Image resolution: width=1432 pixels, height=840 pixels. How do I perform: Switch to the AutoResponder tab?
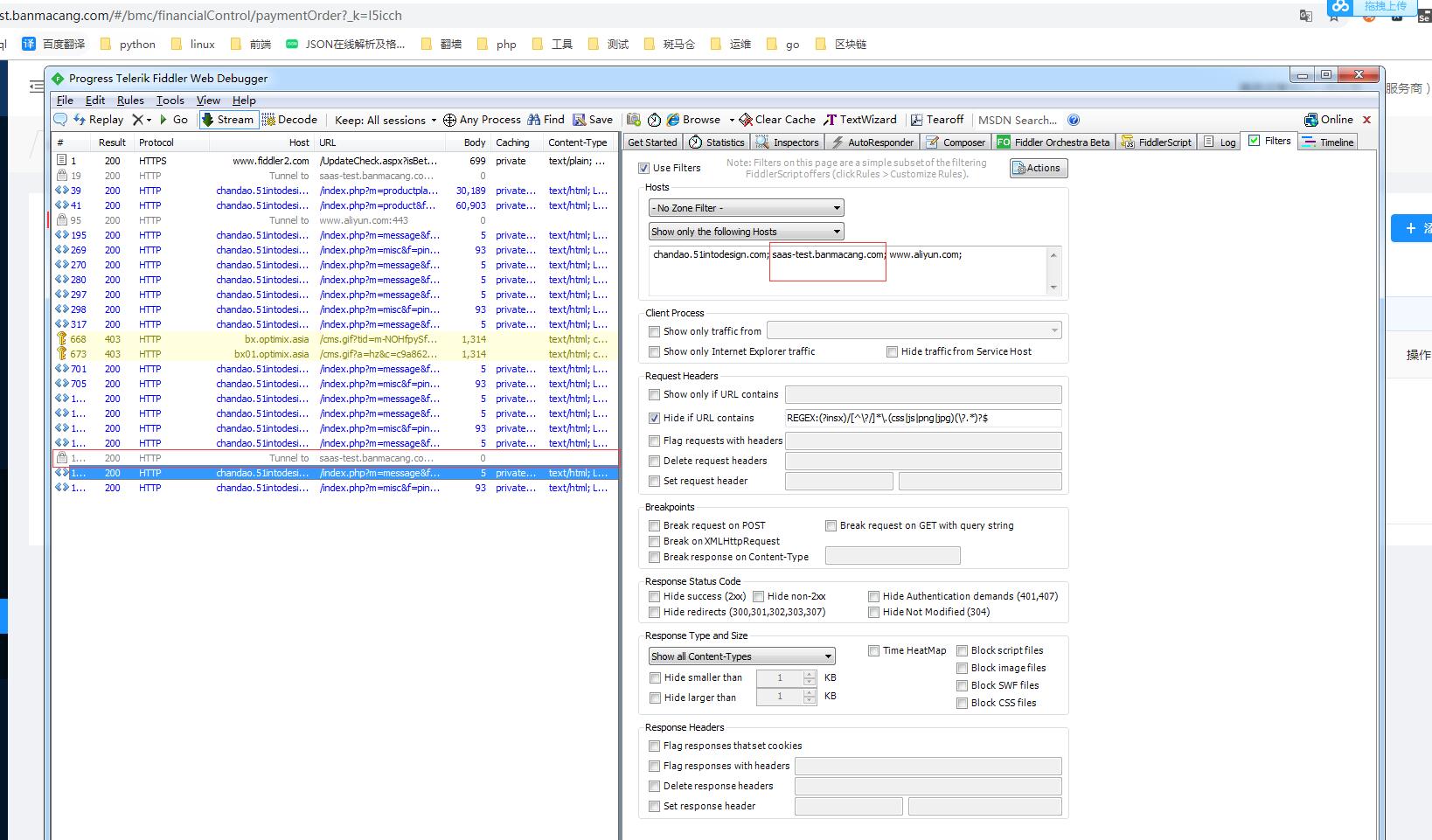[x=872, y=142]
